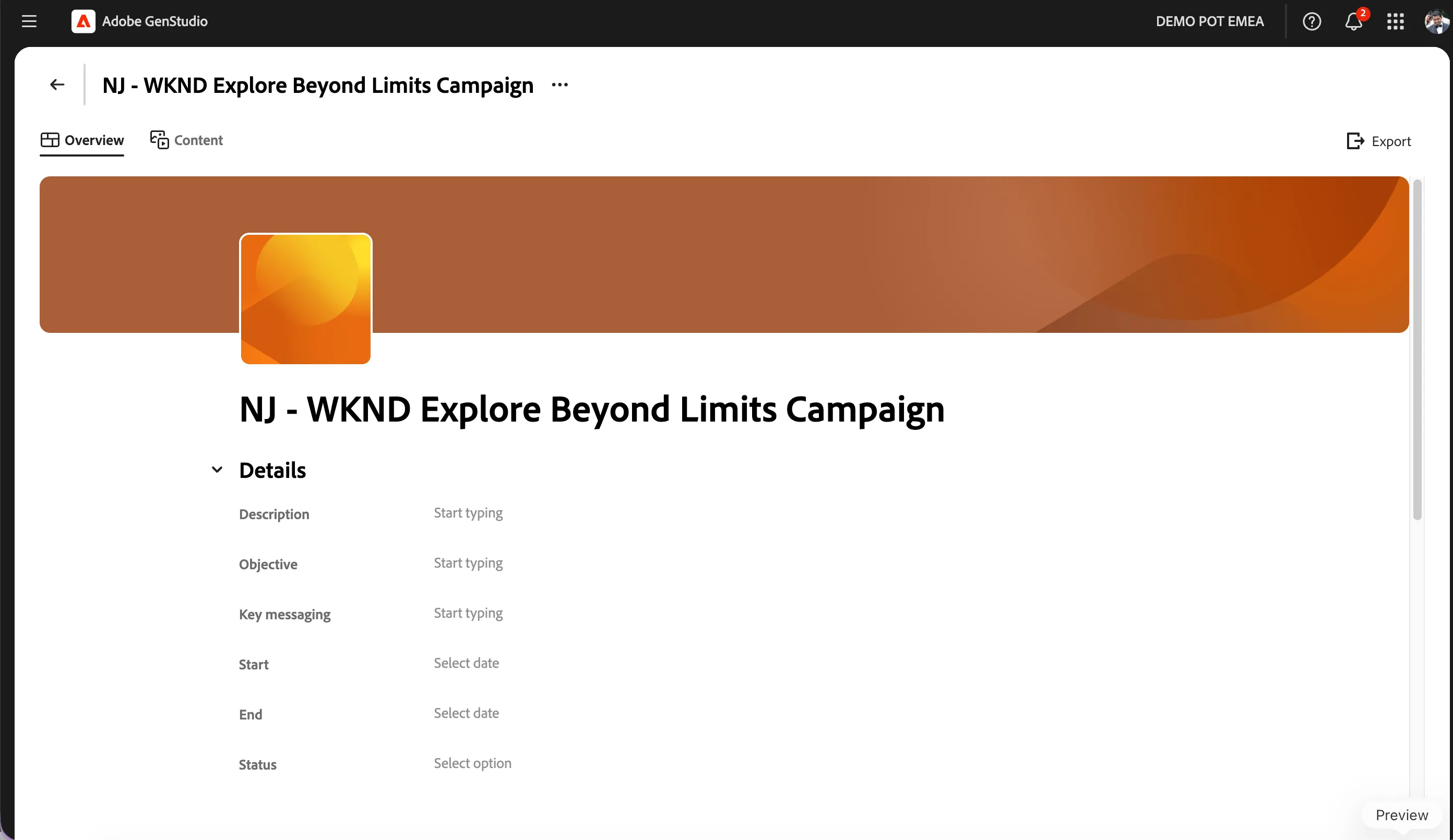Click the Export icon button
The width and height of the screenshot is (1453, 840).
point(1378,141)
